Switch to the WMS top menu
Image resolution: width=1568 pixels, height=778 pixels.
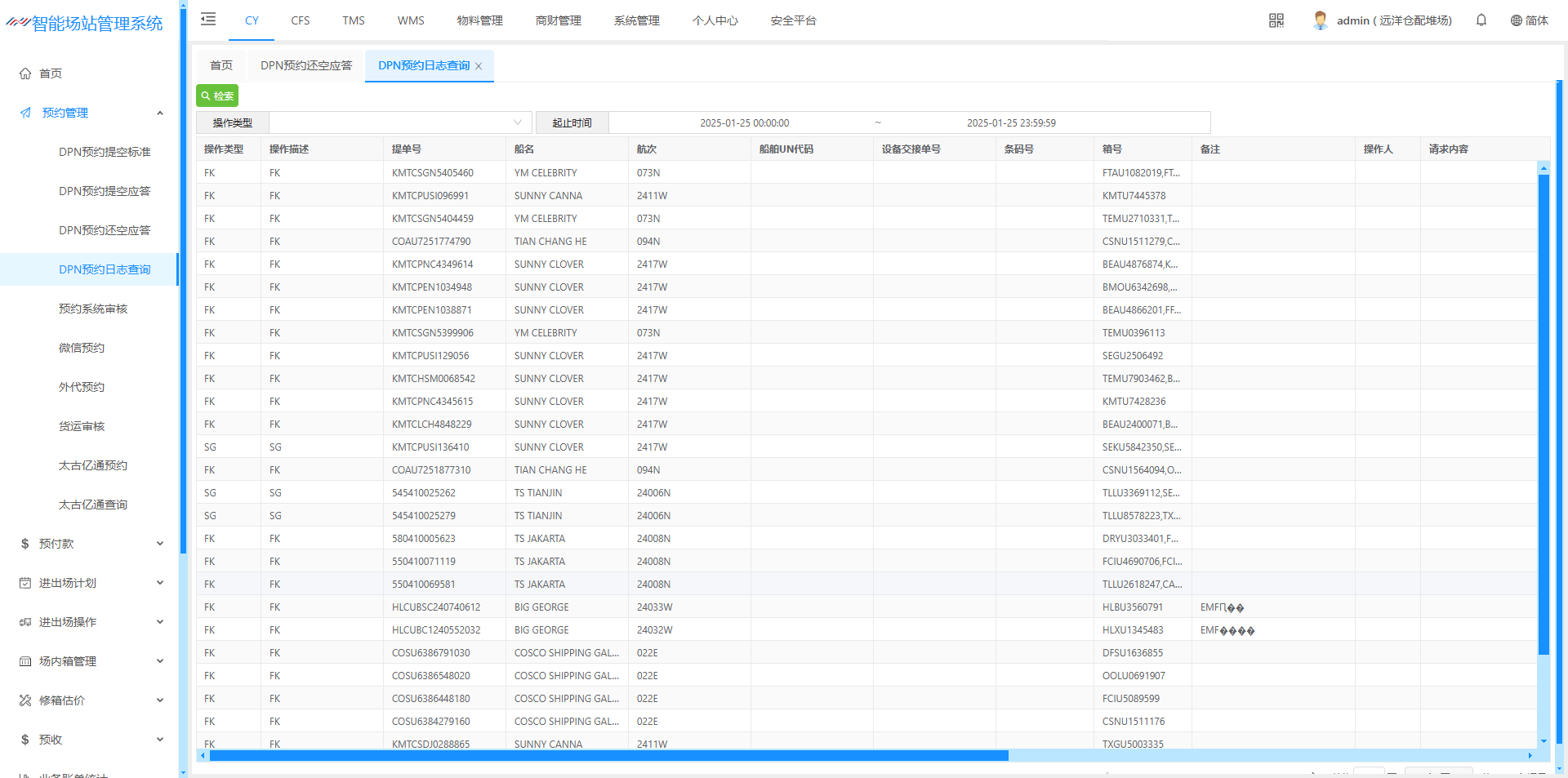point(411,20)
